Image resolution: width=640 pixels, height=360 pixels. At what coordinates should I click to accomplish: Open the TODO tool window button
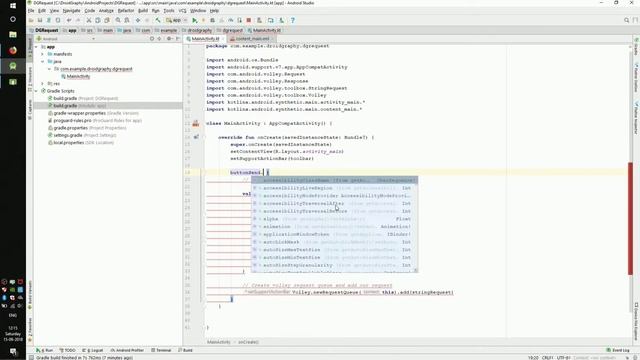(x=67, y=350)
